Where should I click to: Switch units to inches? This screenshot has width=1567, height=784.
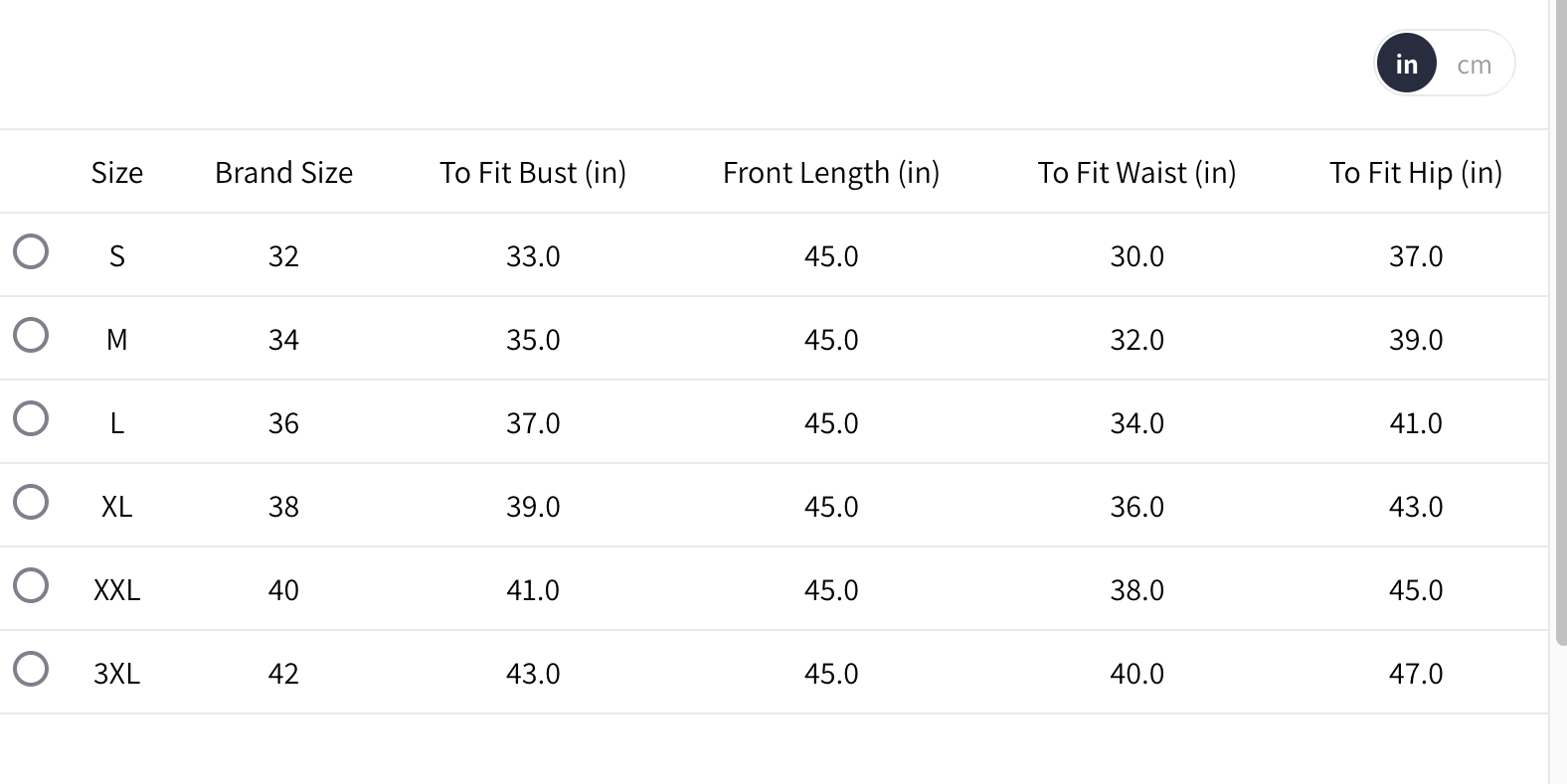click(x=1406, y=64)
